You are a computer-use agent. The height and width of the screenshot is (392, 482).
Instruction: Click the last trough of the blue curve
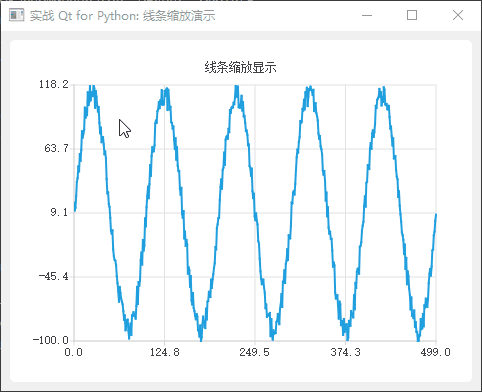[x=418, y=339]
